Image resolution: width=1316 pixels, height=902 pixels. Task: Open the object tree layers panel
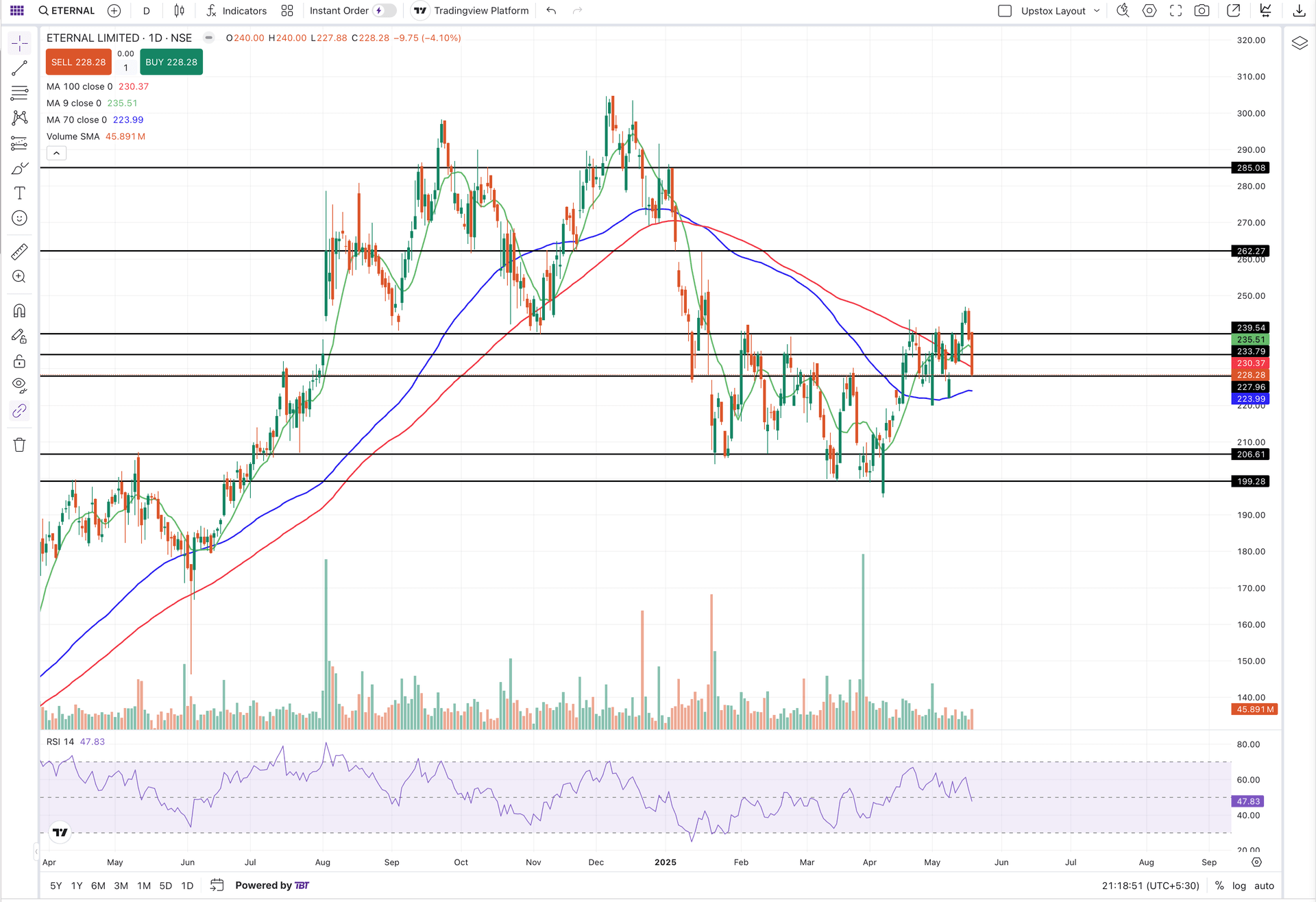pos(1300,44)
